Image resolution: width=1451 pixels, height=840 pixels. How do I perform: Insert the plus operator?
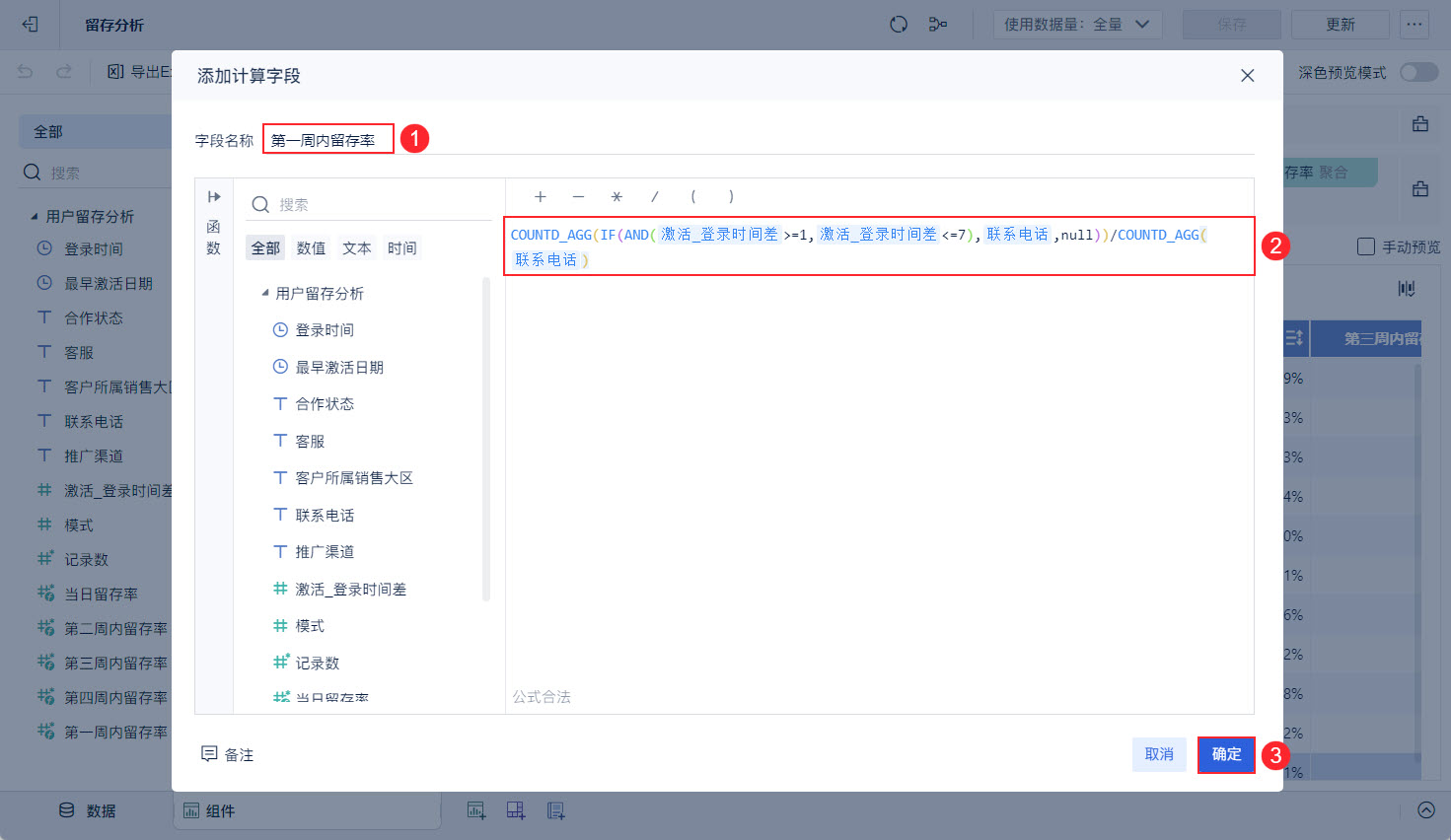541,196
